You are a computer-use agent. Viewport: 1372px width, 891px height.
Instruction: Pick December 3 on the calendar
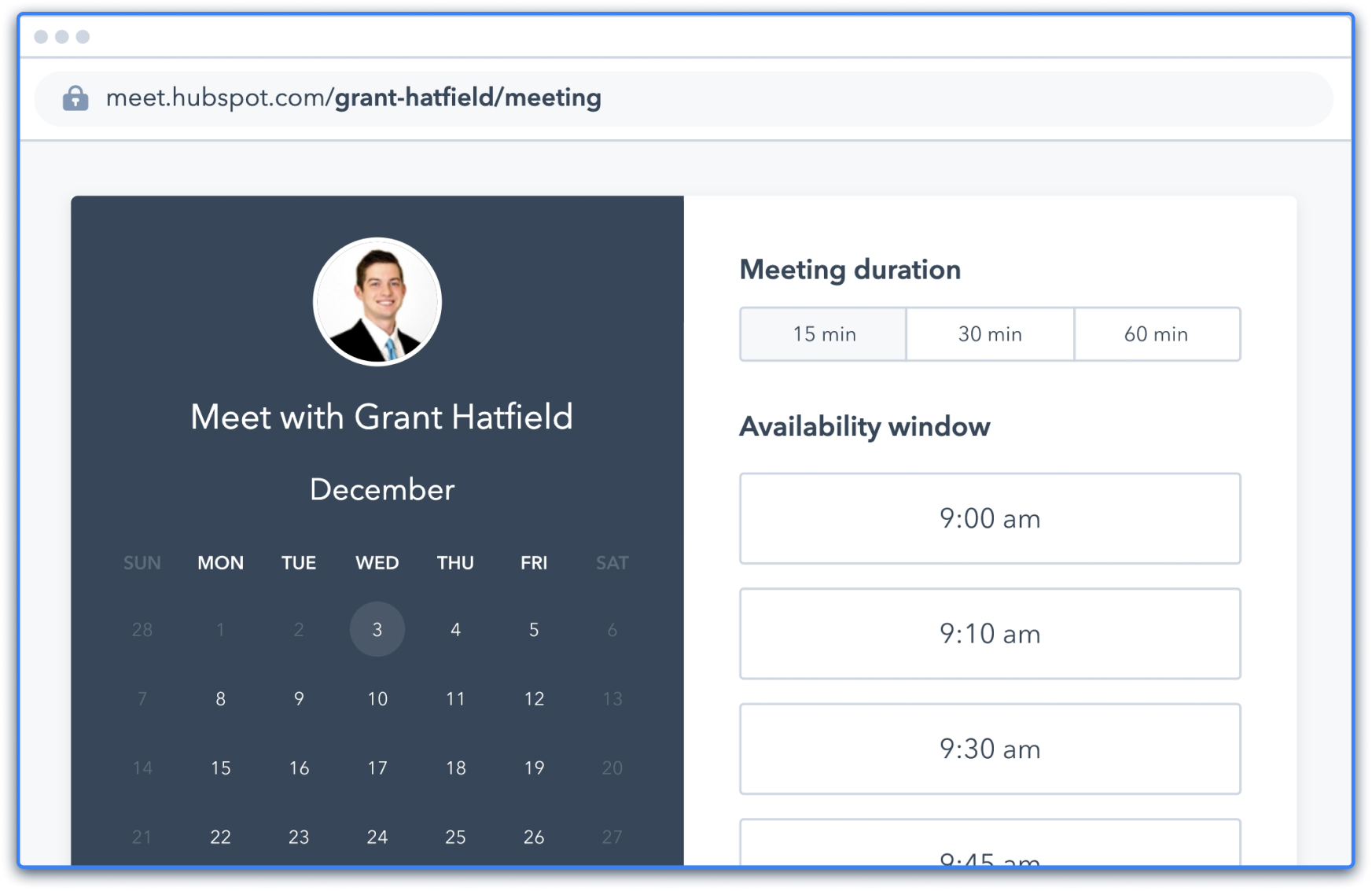point(377,629)
